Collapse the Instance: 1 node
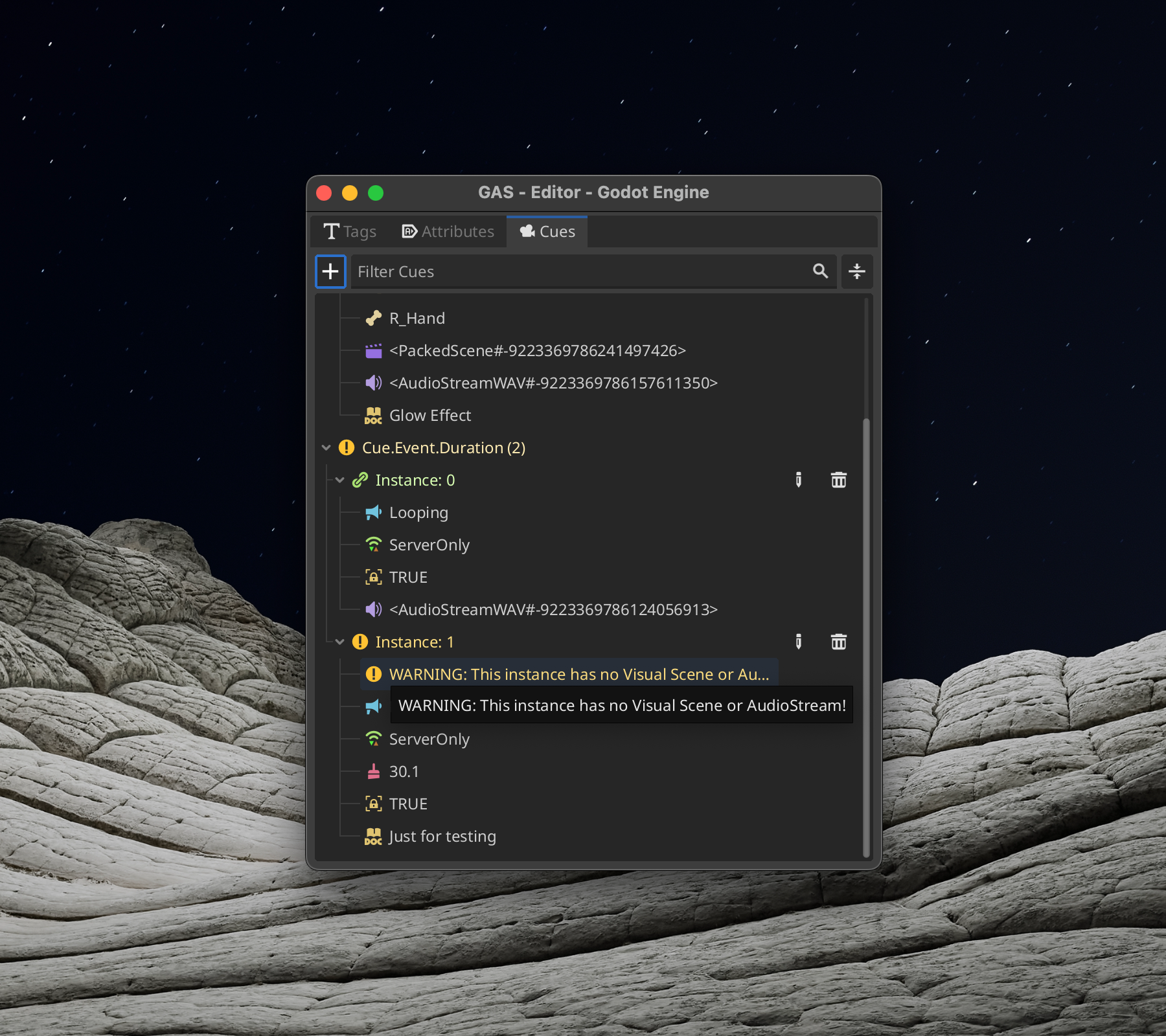The height and width of the screenshot is (1036, 1166). pos(339,642)
